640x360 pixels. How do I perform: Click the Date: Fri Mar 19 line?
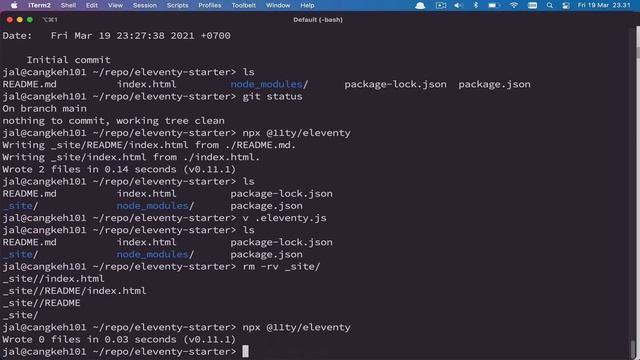pos(116,36)
